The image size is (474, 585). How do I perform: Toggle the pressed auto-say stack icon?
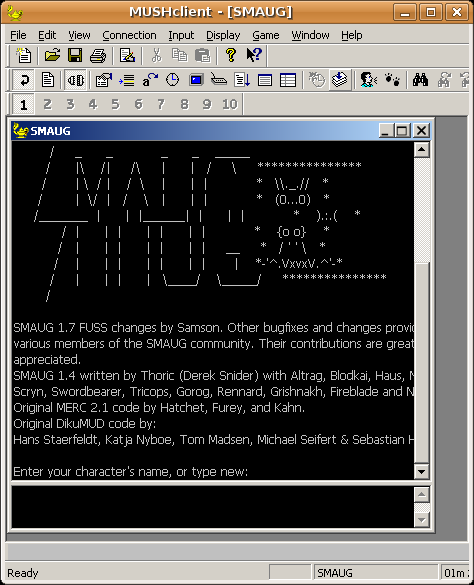[340, 79]
